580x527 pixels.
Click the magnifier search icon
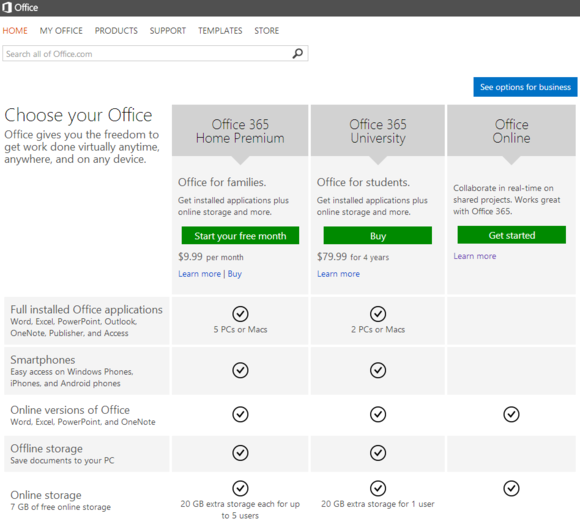pyautogui.click(x=298, y=54)
